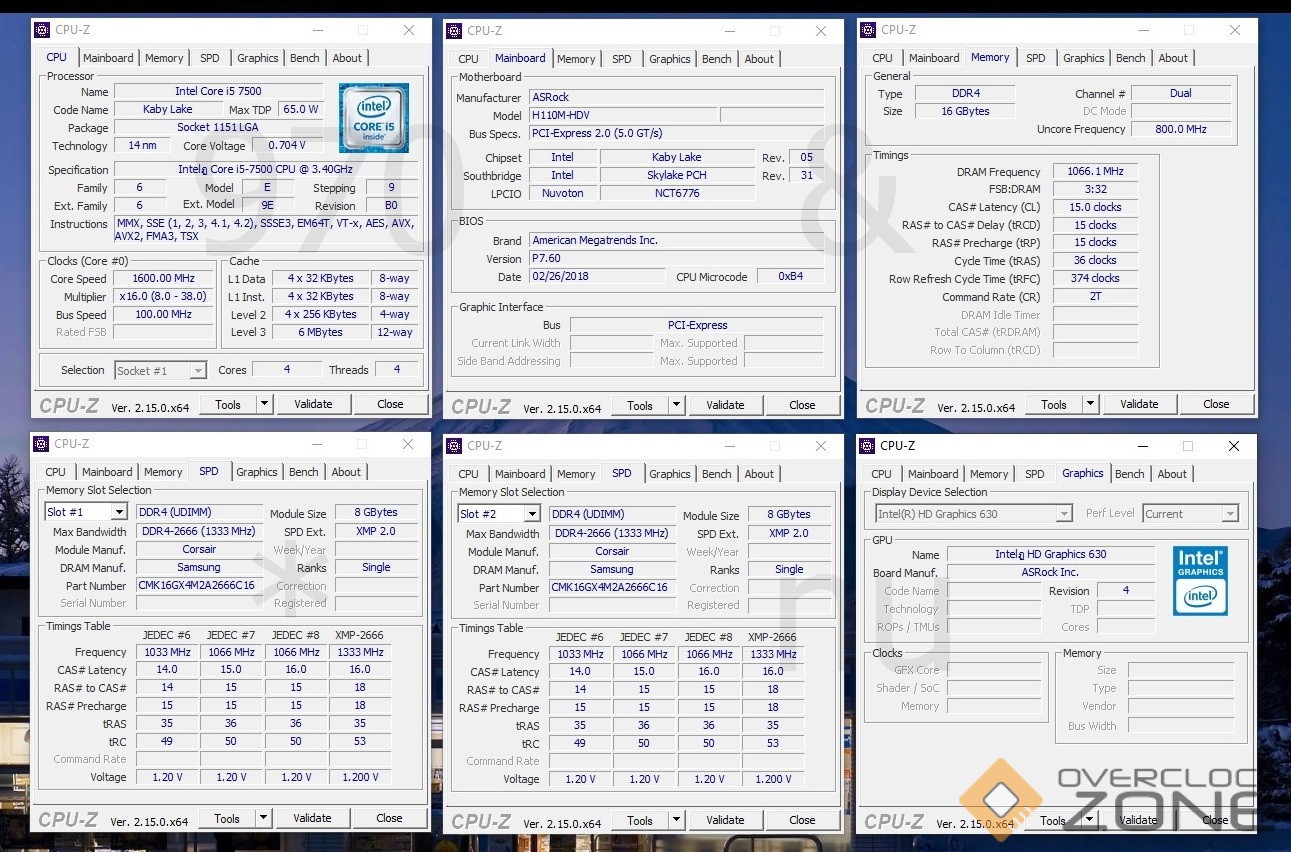
Task: Click CPU-Z title icon of the Slot #2 SPD window
Action: (454, 446)
